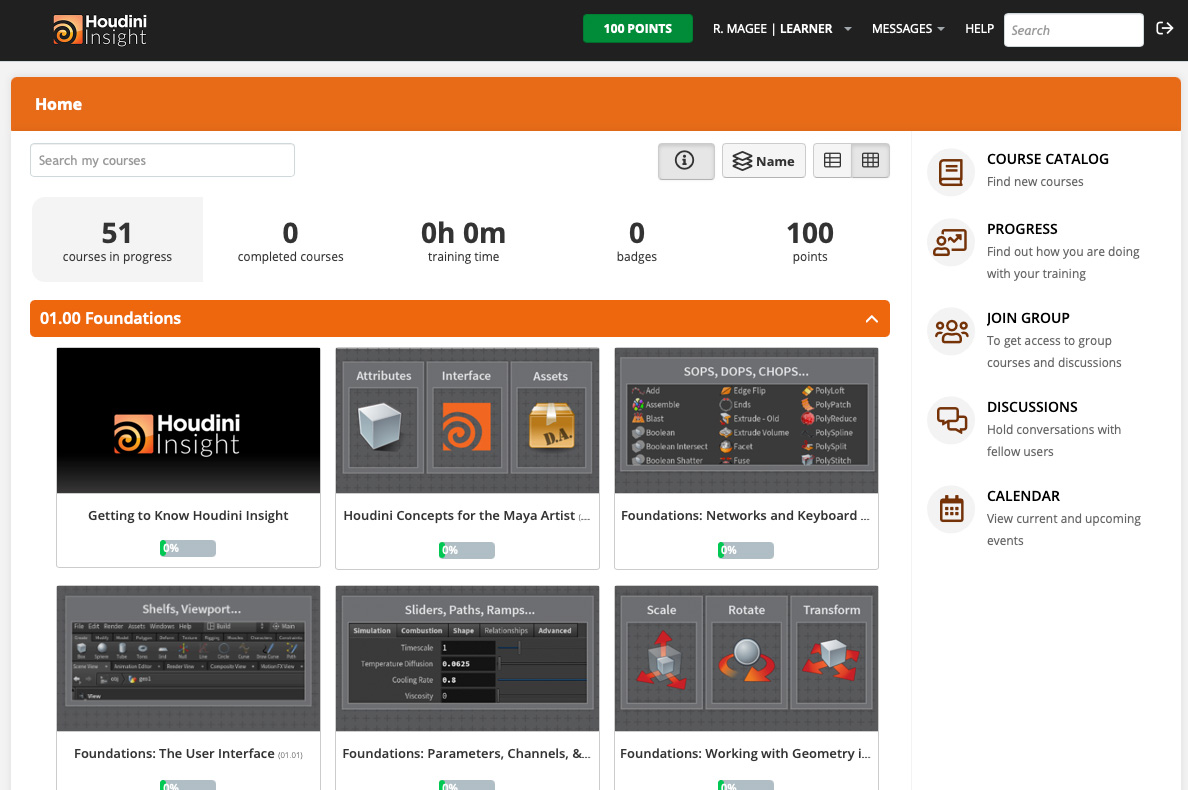Open Foundations: The User Interface thumbnail
The image size is (1188, 790).
coord(188,658)
